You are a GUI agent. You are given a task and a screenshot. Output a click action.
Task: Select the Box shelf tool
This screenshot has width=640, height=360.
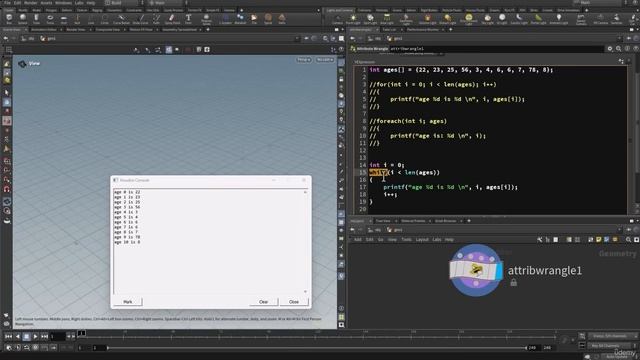[x=9, y=19]
